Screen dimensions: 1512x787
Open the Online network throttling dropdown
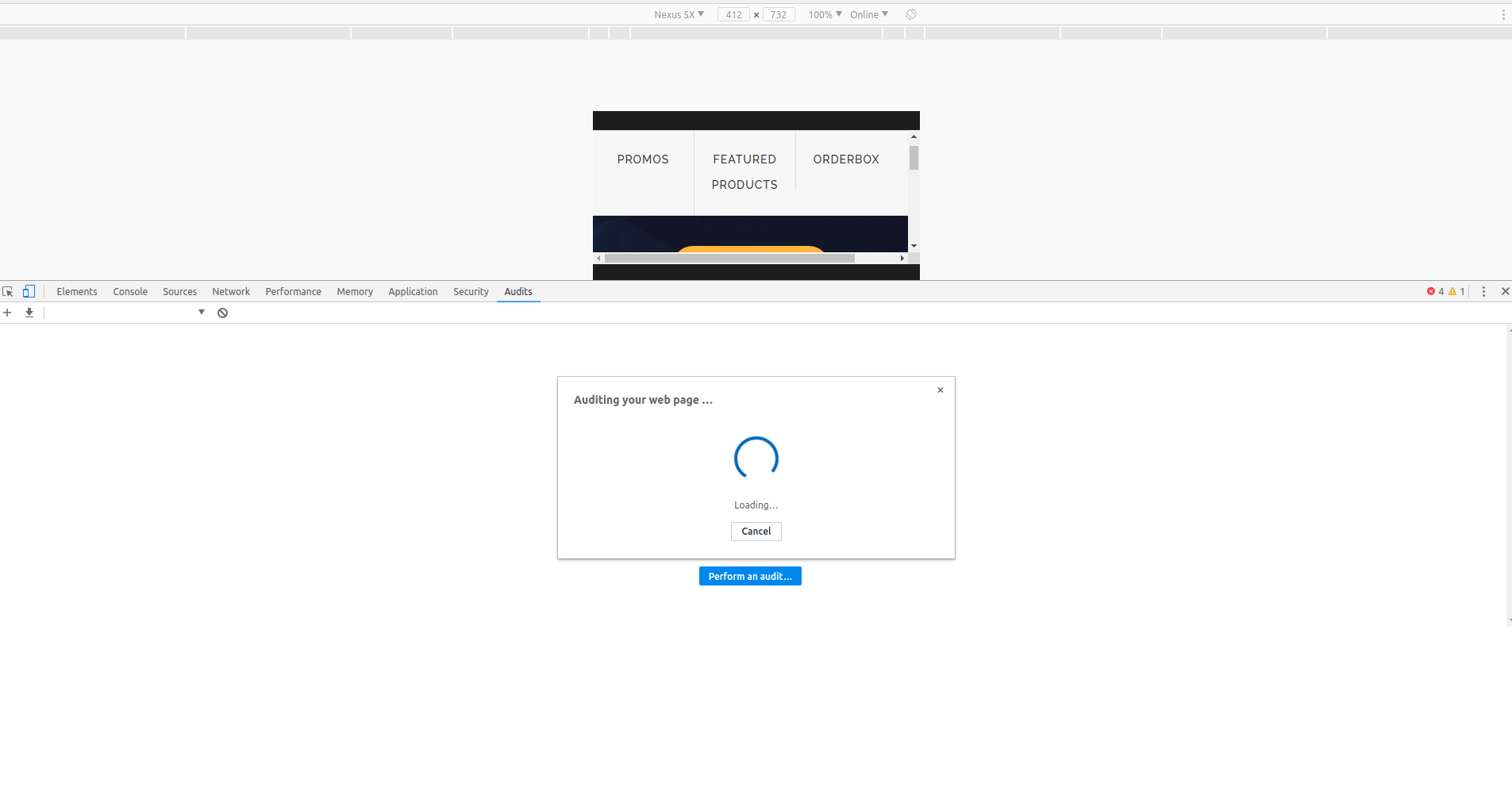868,13
